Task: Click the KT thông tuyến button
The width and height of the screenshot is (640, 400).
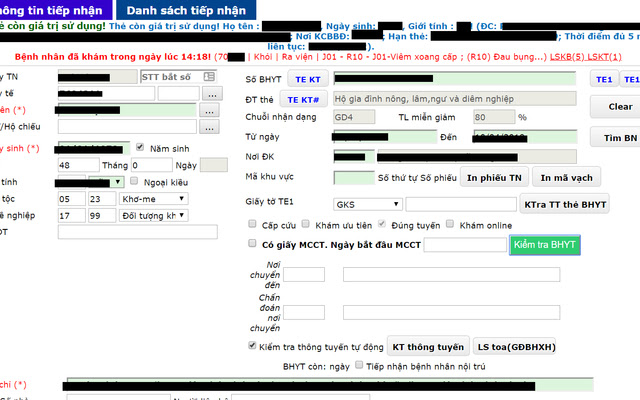Action: click(x=428, y=347)
